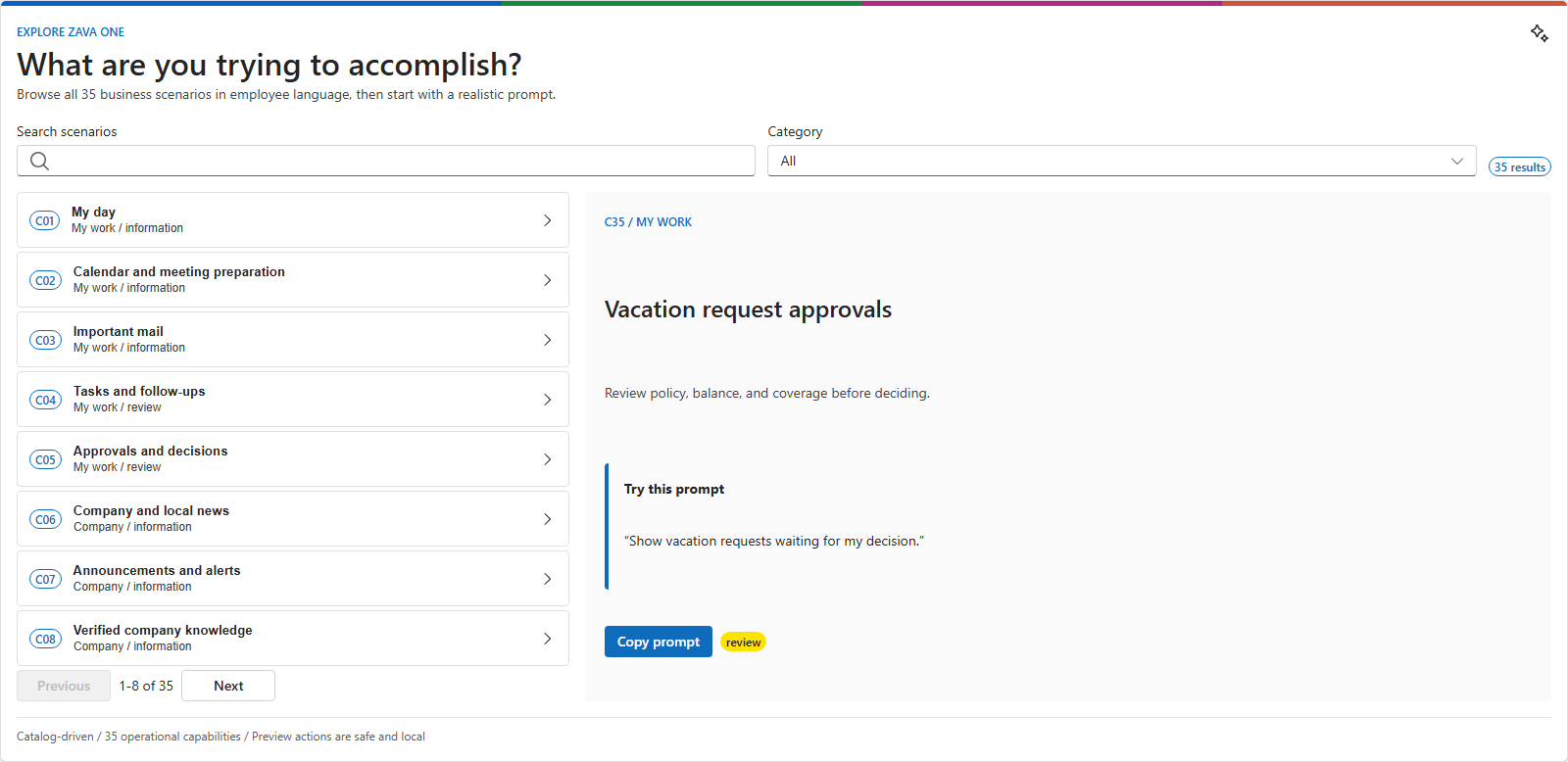Click the vacation requests prompt text
Image resolution: width=1568 pixels, height=762 pixels.
tap(774, 541)
